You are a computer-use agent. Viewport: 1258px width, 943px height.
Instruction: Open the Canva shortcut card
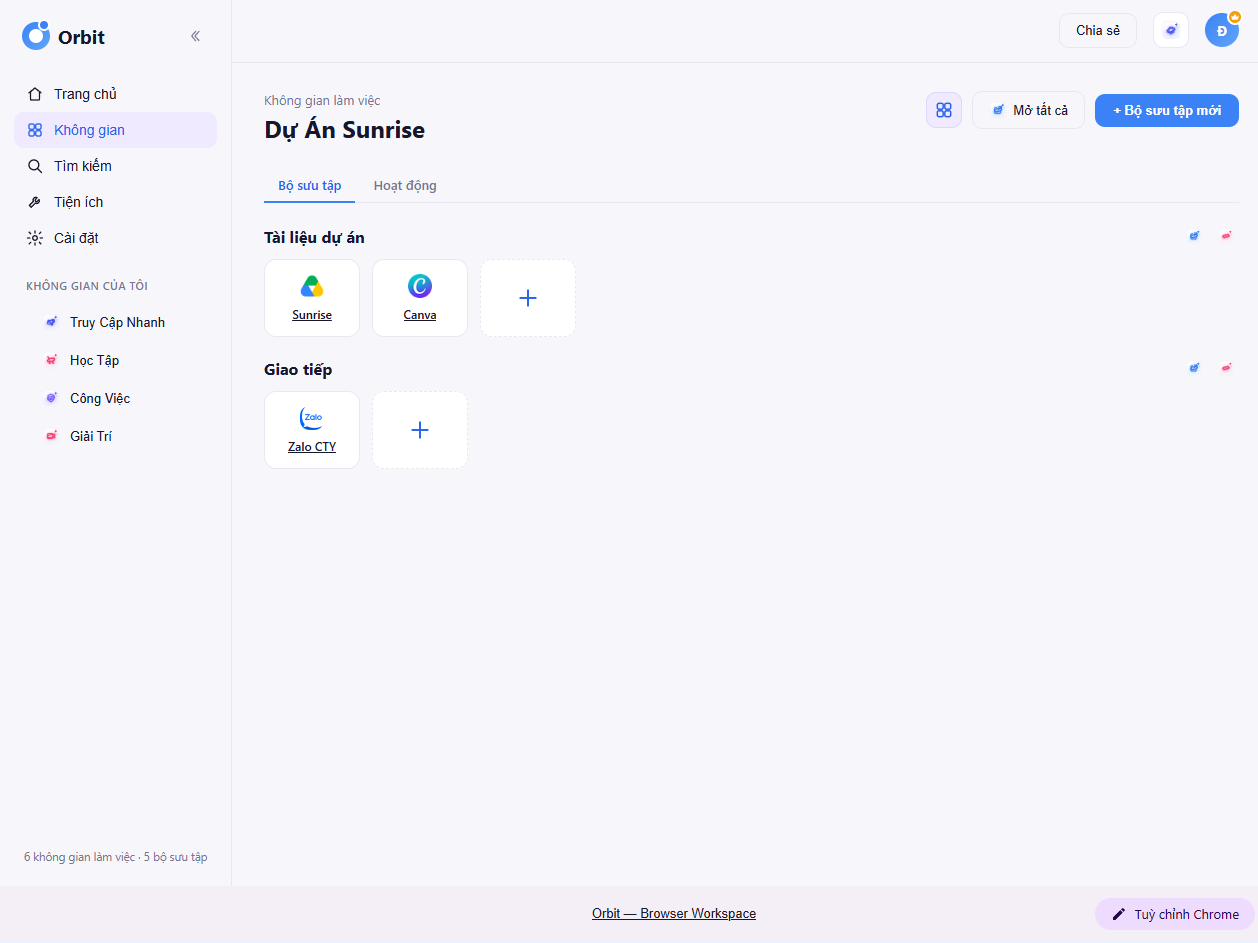click(x=420, y=298)
